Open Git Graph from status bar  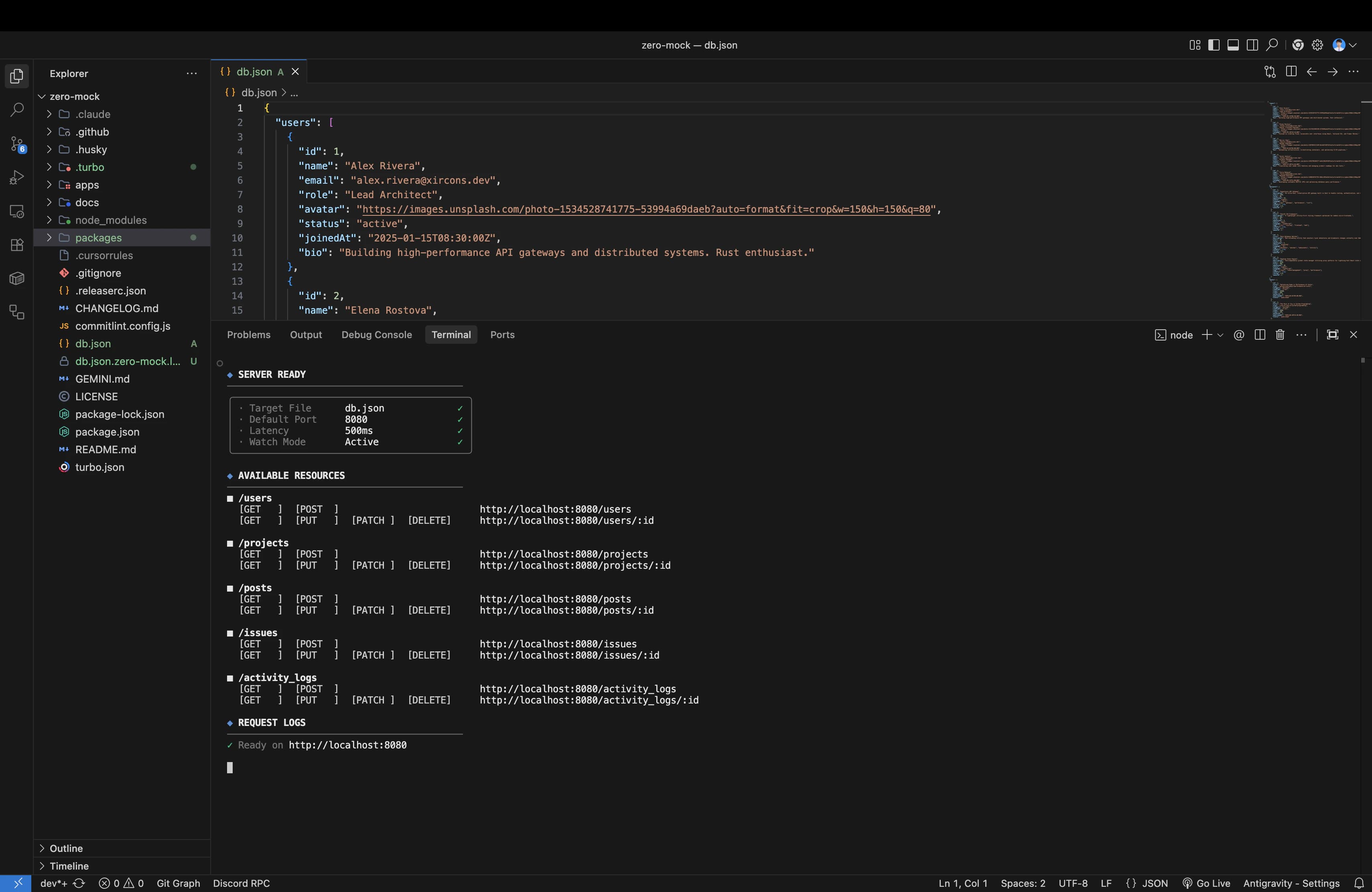[x=178, y=883]
